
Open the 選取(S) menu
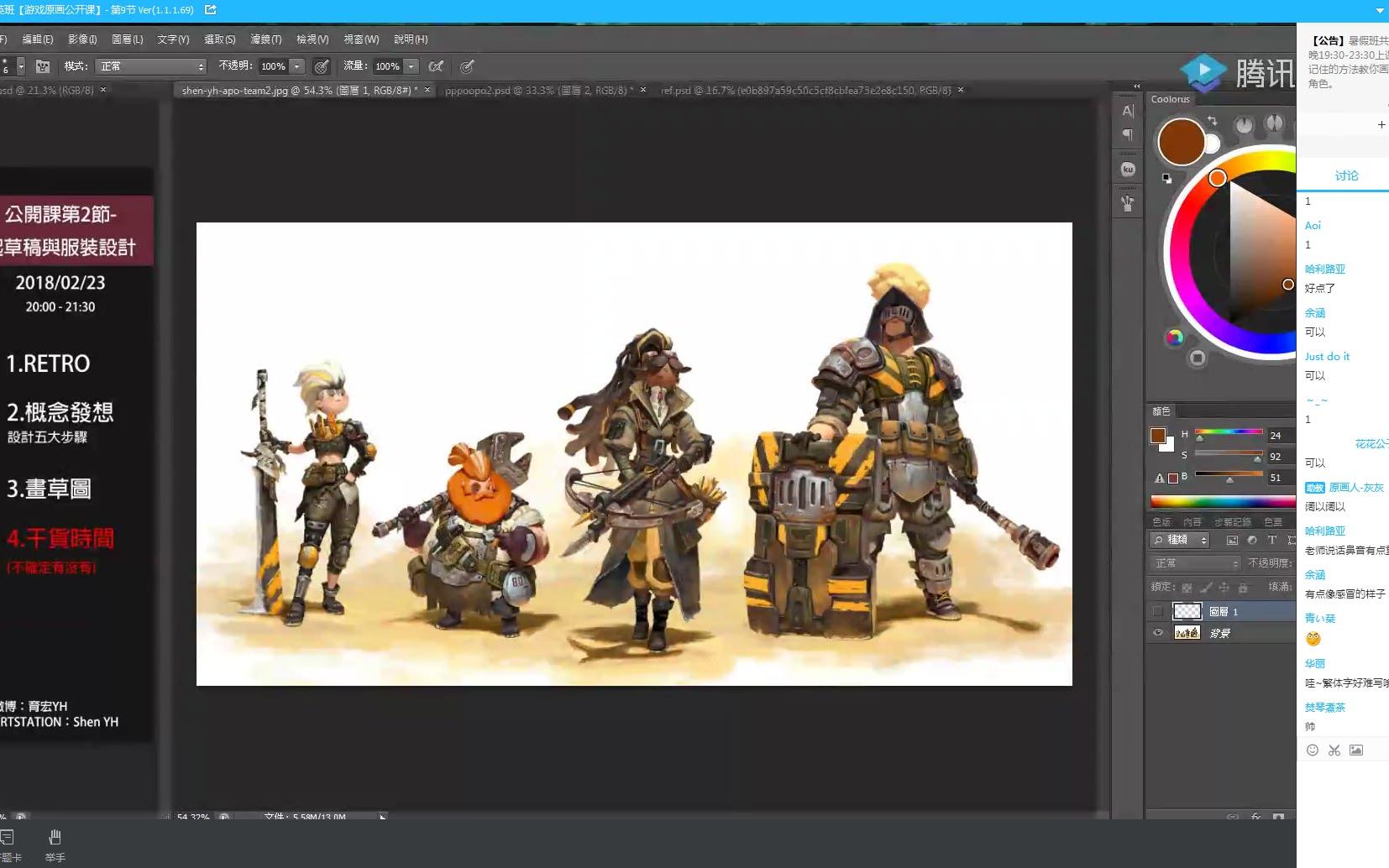[220, 39]
